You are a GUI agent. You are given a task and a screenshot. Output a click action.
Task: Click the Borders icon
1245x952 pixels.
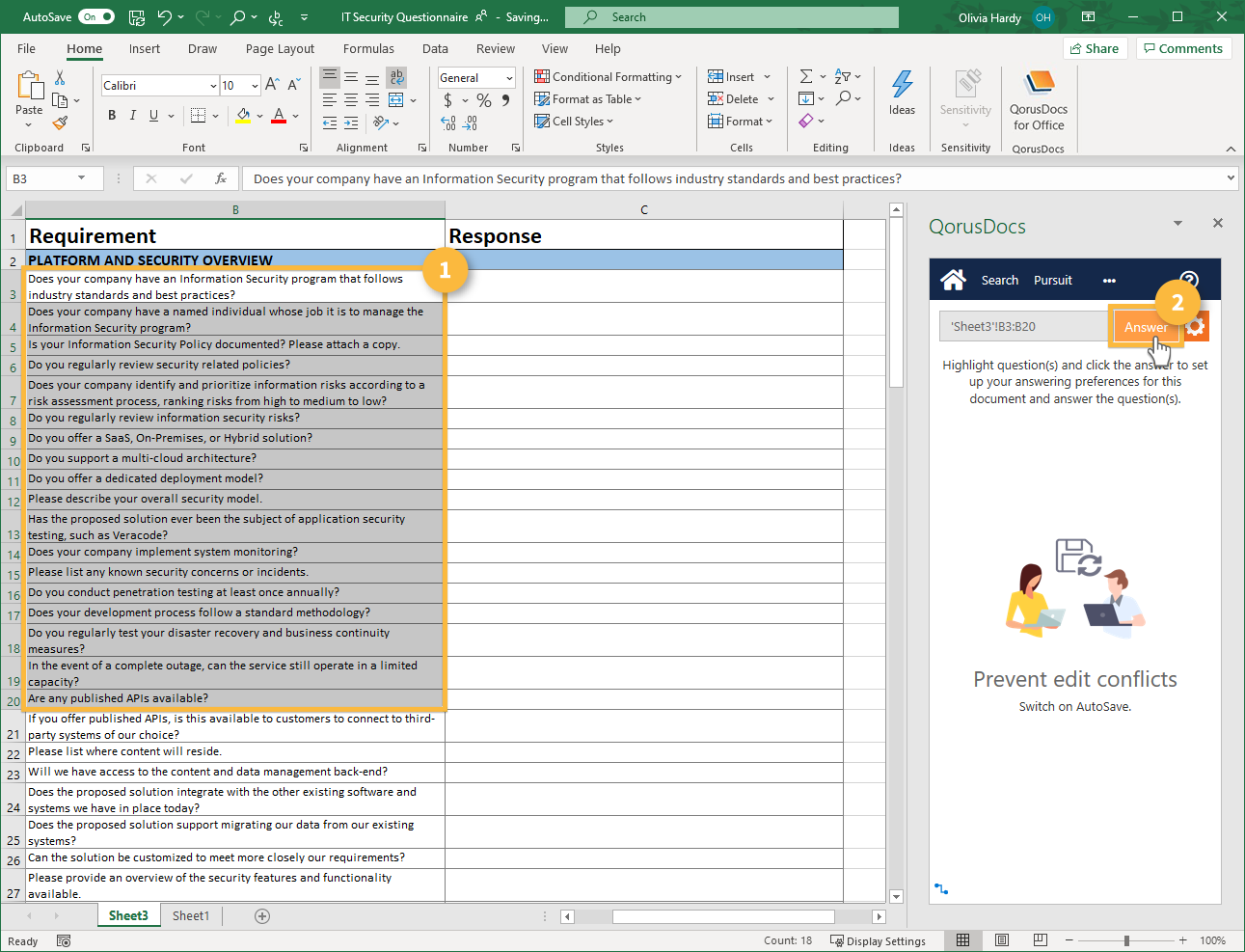click(x=198, y=115)
